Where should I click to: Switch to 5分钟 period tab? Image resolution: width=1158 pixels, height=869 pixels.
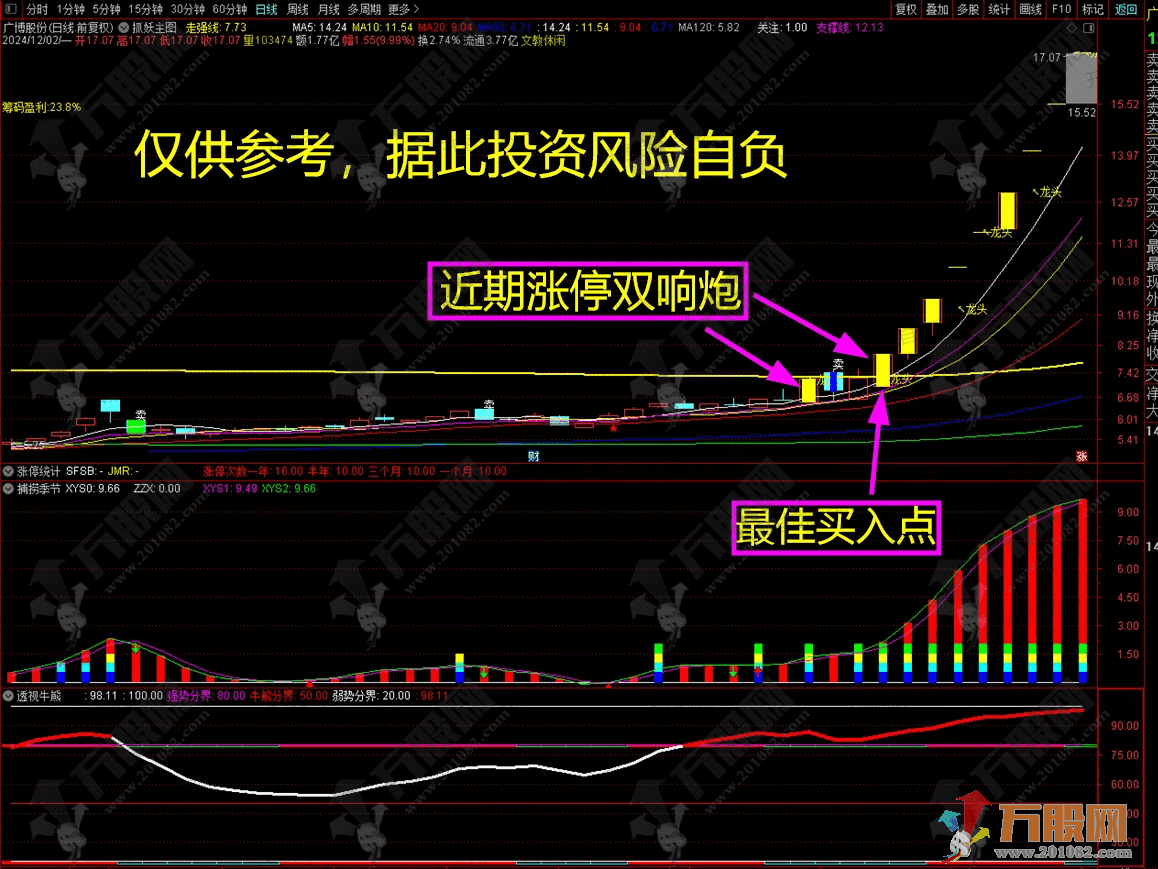pyautogui.click(x=106, y=10)
